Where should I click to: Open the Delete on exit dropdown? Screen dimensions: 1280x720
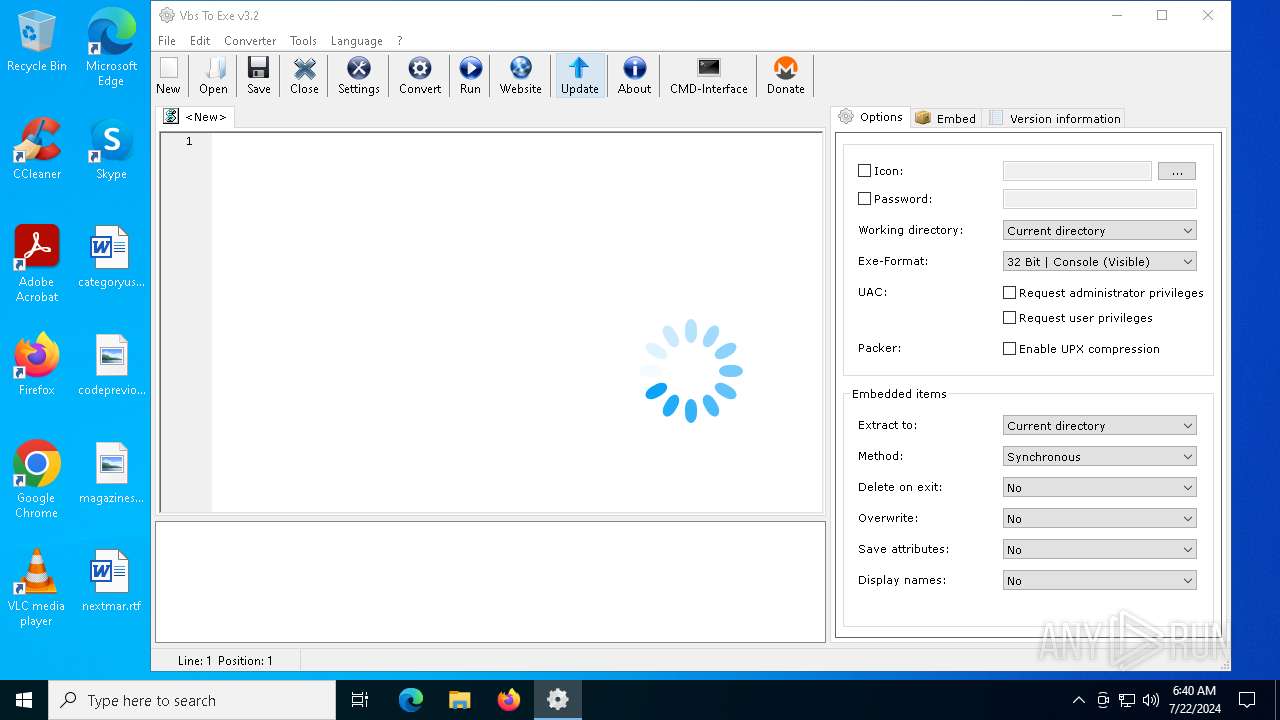[x=1100, y=487]
